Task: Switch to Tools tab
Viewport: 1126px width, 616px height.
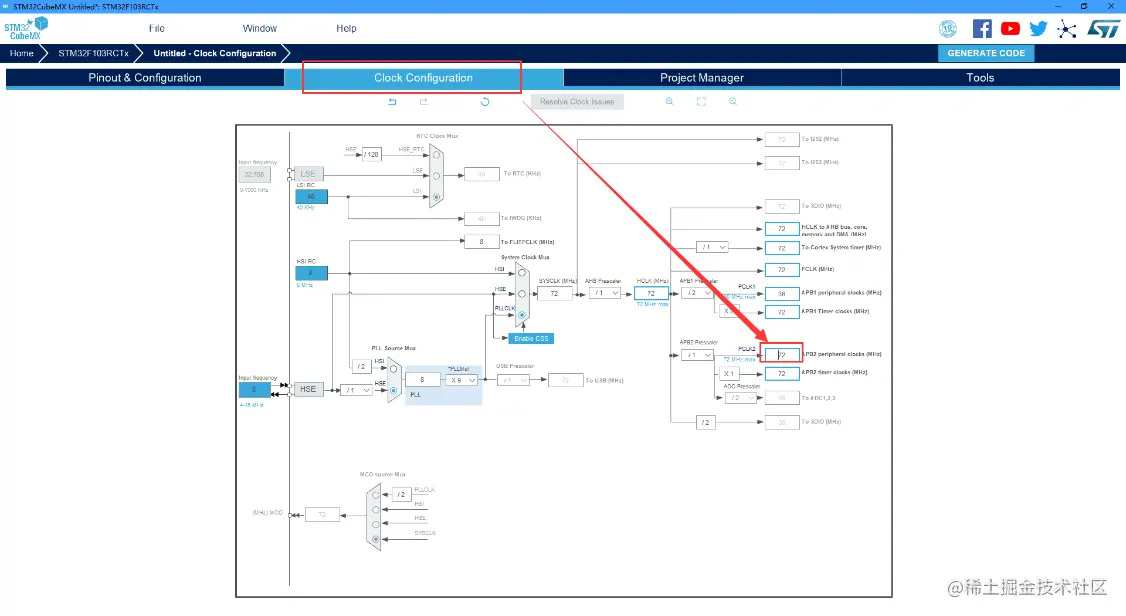Action: pyautogui.click(x=980, y=78)
